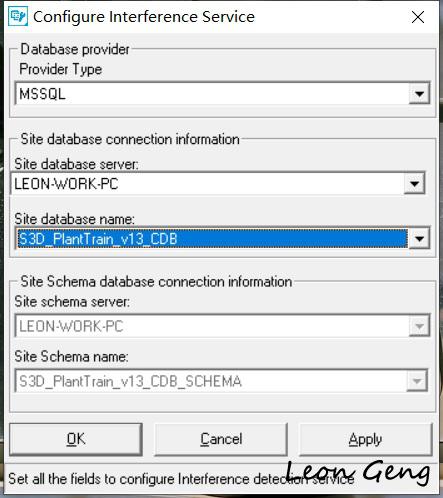Screen dimensions: 443x498
Task: Expand the Site database server dropdown arrow
Action: click(x=414, y=183)
